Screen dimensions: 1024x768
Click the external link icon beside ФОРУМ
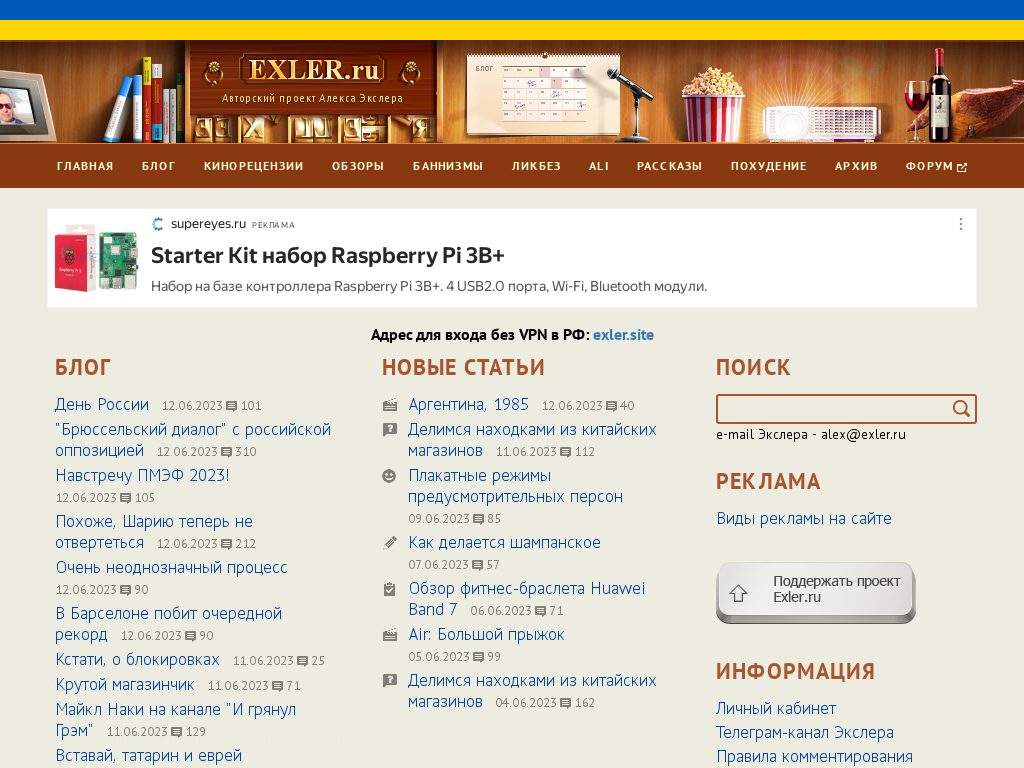pos(961,167)
